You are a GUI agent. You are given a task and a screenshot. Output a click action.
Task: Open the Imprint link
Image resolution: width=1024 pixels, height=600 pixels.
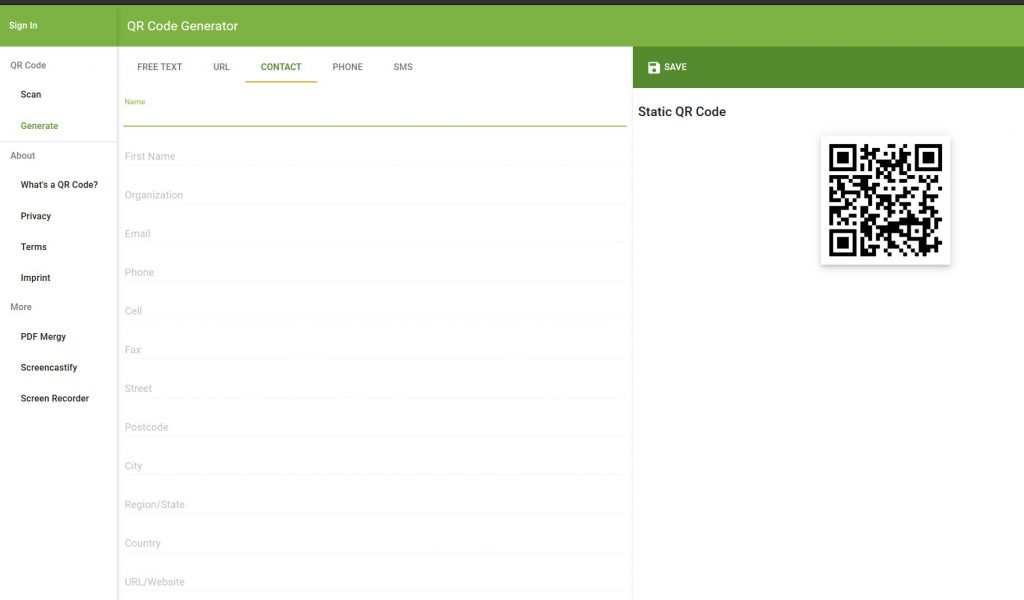[36, 278]
